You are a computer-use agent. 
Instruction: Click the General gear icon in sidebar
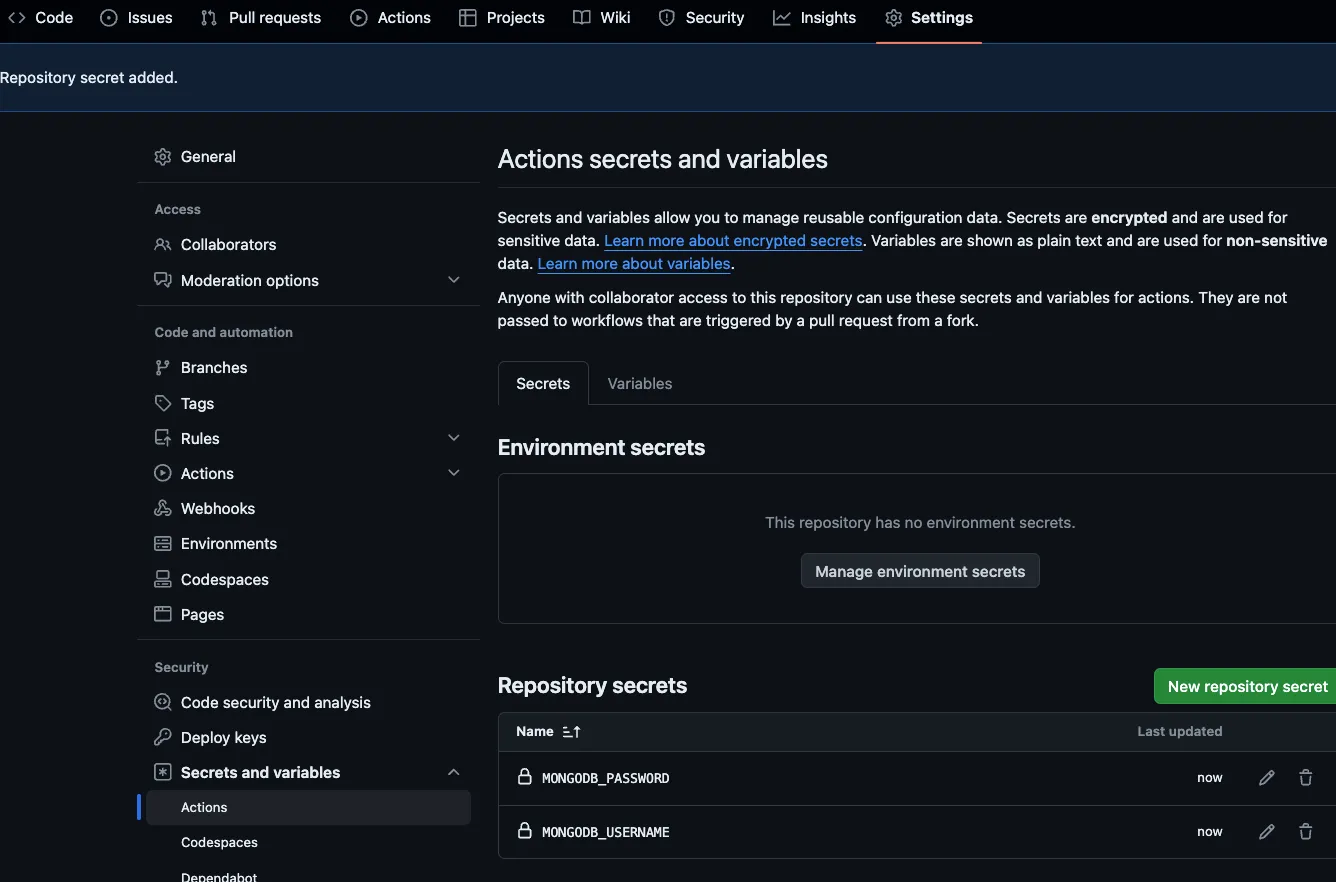tap(163, 157)
